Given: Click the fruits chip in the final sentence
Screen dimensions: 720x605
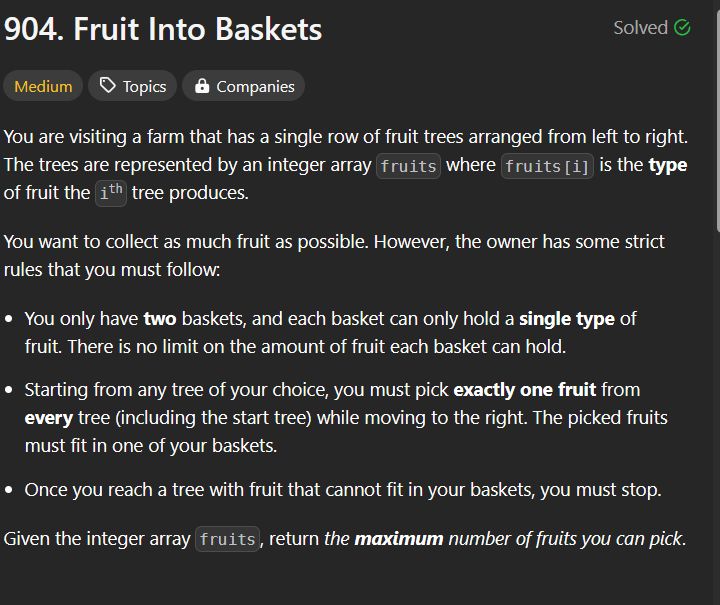Looking at the screenshot, I should coord(227,539).
